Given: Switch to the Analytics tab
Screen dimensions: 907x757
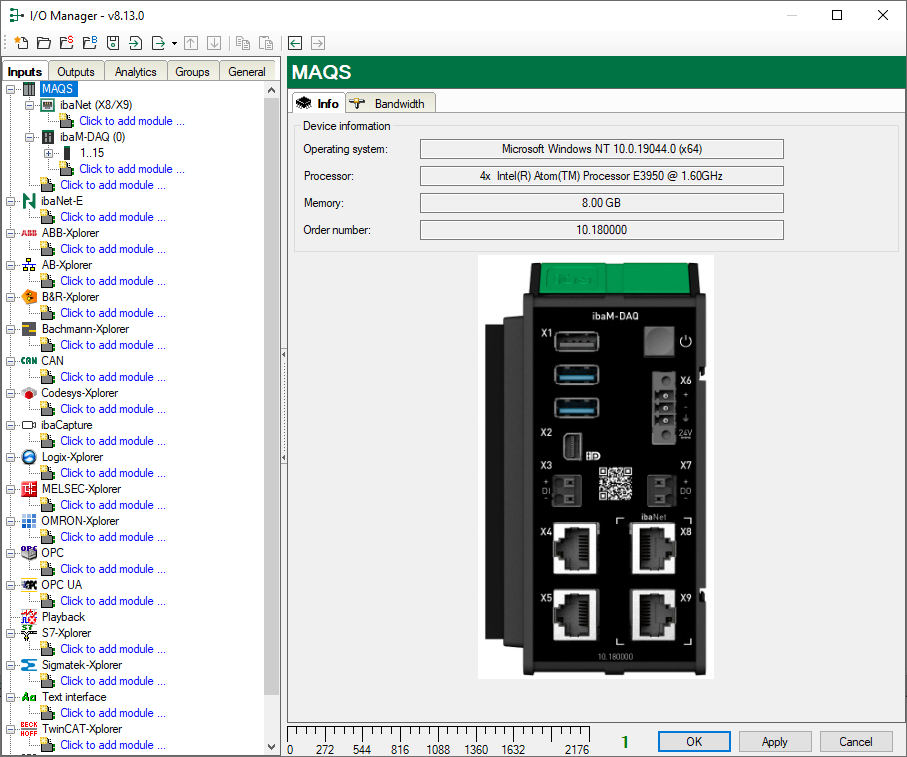Looking at the screenshot, I should (135, 72).
